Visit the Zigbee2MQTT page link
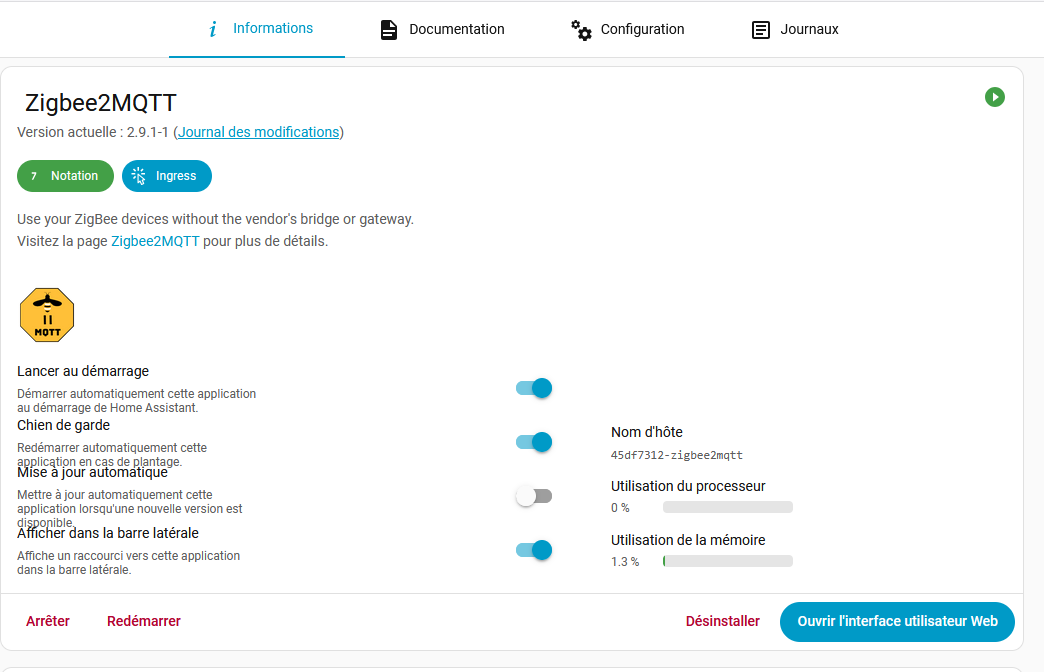 (155, 241)
